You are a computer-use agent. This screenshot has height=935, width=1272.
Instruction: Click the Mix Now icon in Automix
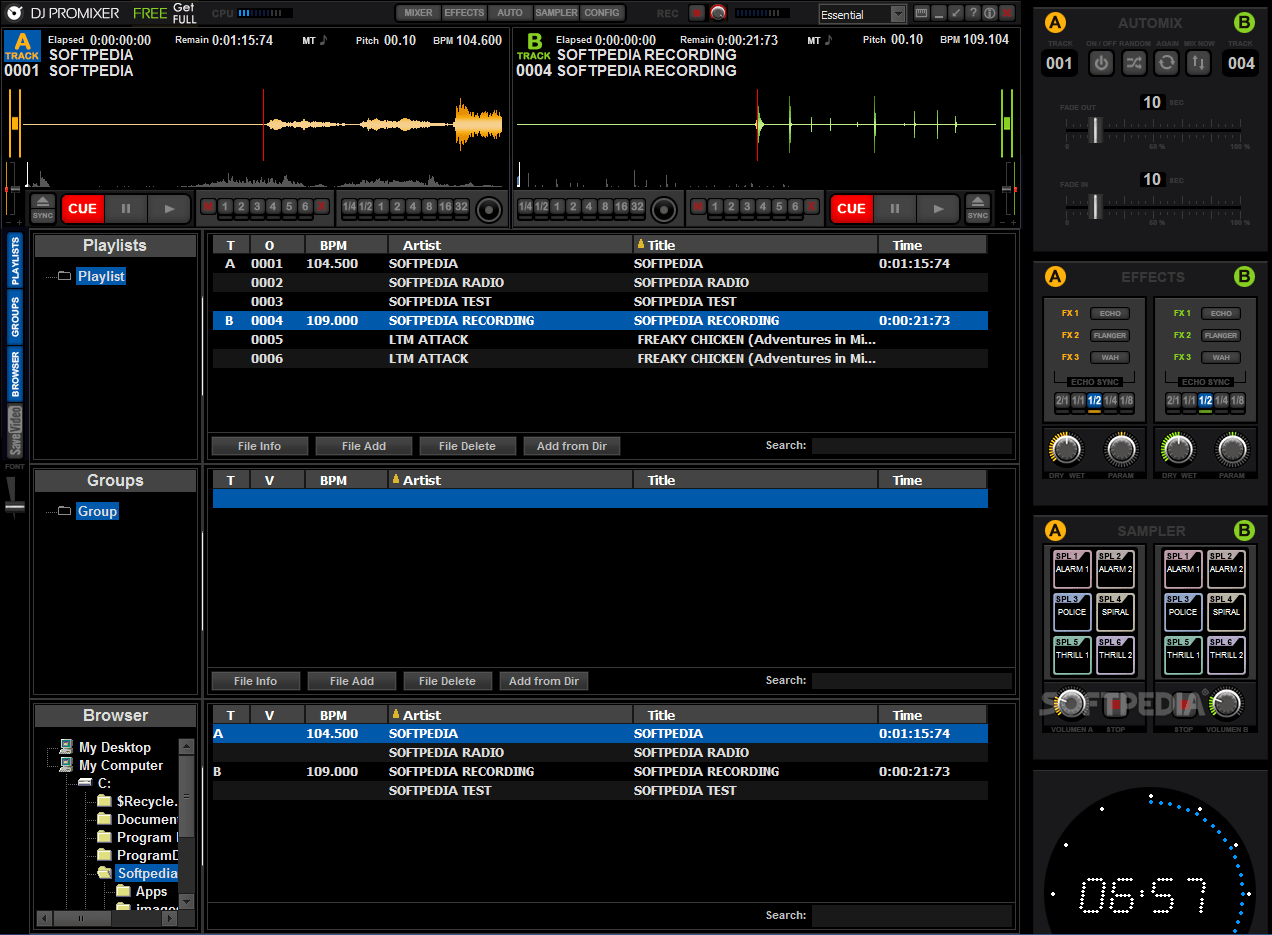coord(1199,63)
